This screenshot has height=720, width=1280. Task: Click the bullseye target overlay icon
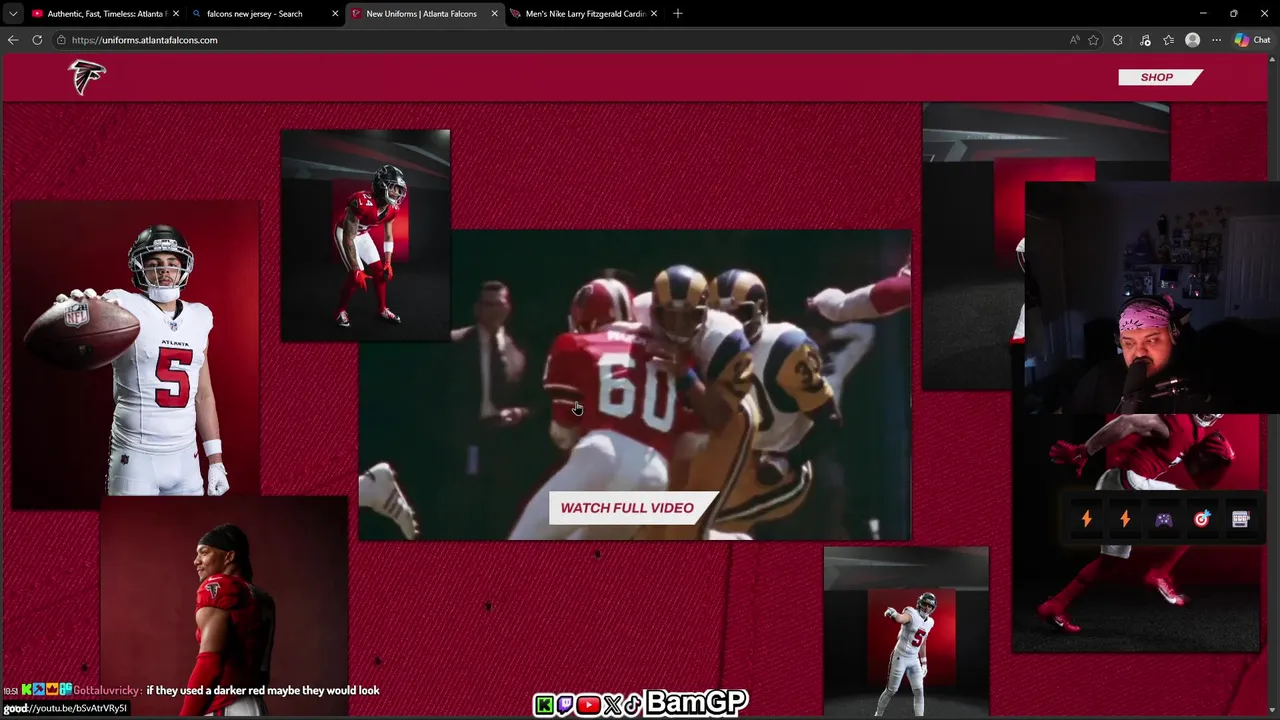tap(1202, 519)
